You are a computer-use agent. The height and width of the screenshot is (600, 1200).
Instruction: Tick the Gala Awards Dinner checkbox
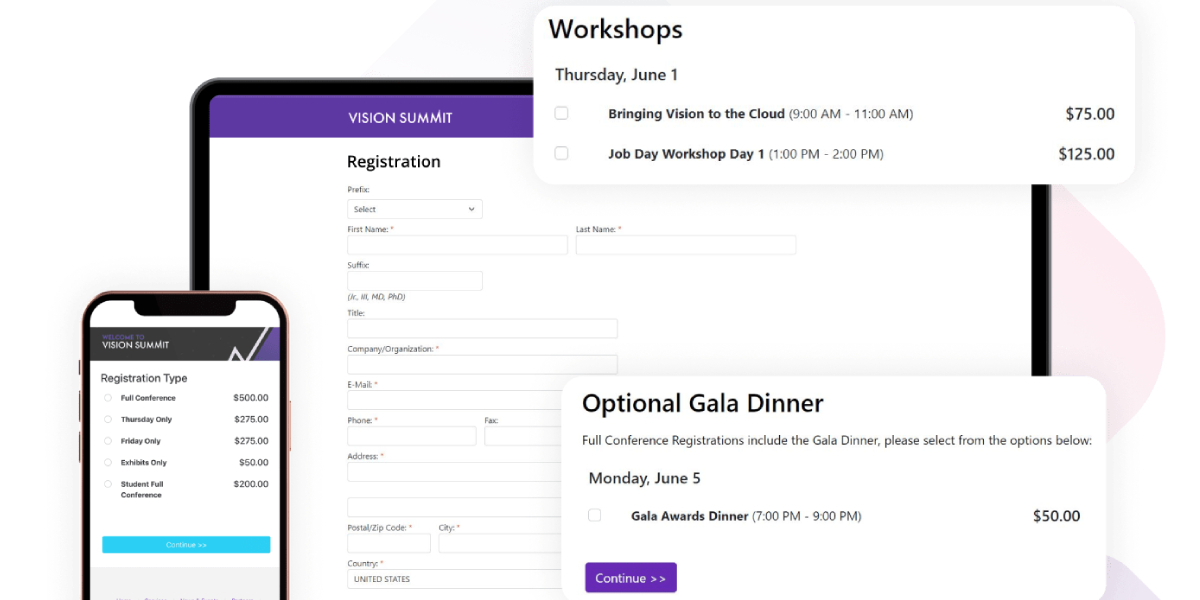(594, 515)
